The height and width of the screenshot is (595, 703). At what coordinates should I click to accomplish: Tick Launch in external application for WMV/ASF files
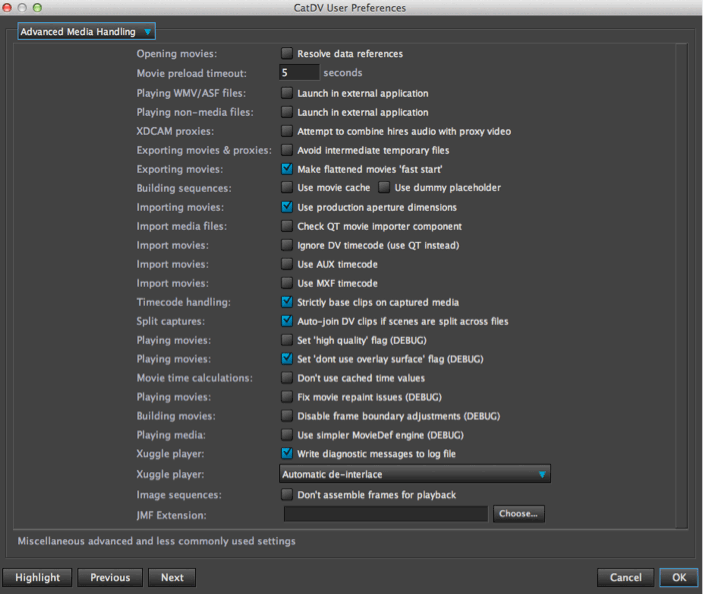(287, 93)
